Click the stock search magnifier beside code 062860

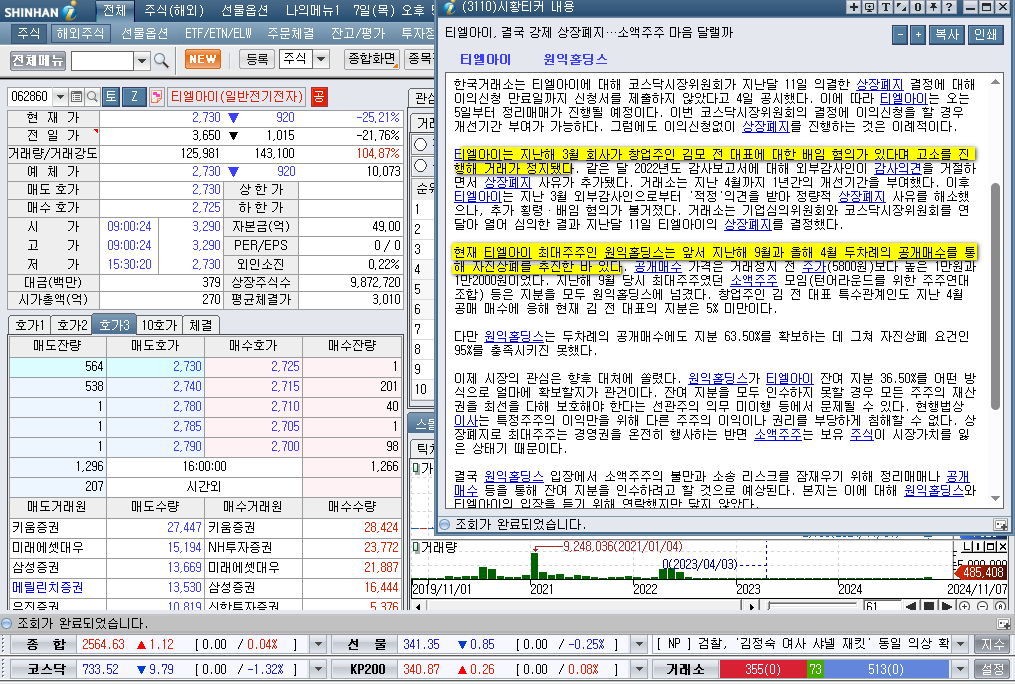pyautogui.click(x=92, y=97)
